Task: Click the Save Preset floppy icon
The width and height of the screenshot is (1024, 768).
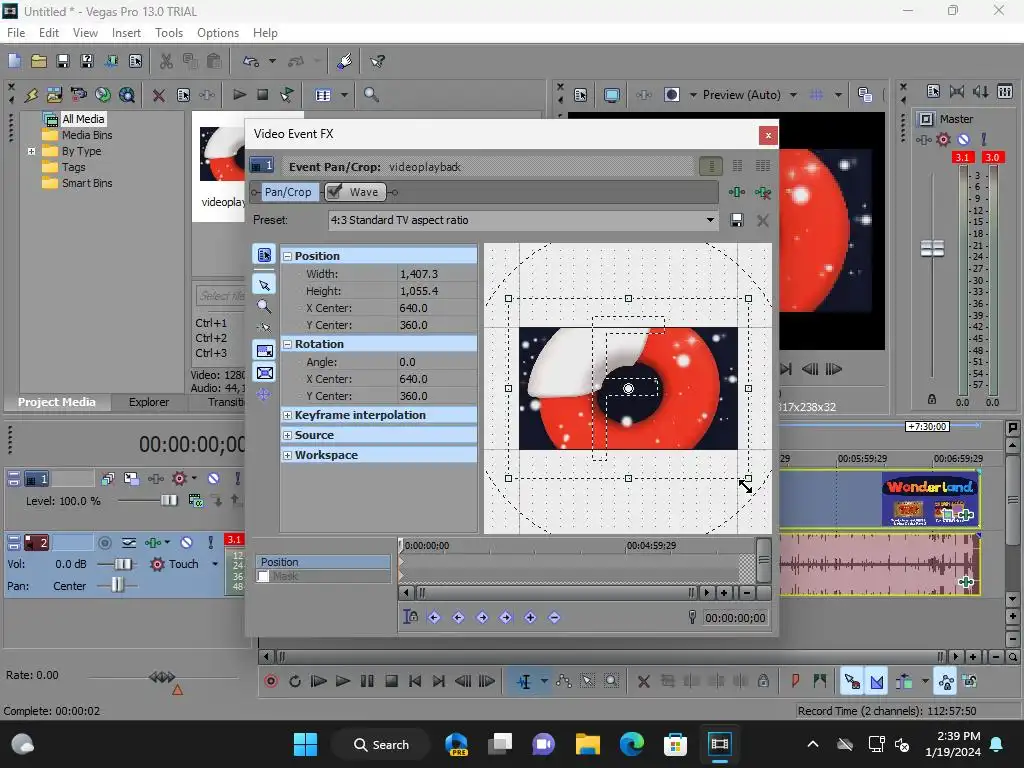Action: click(x=737, y=220)
